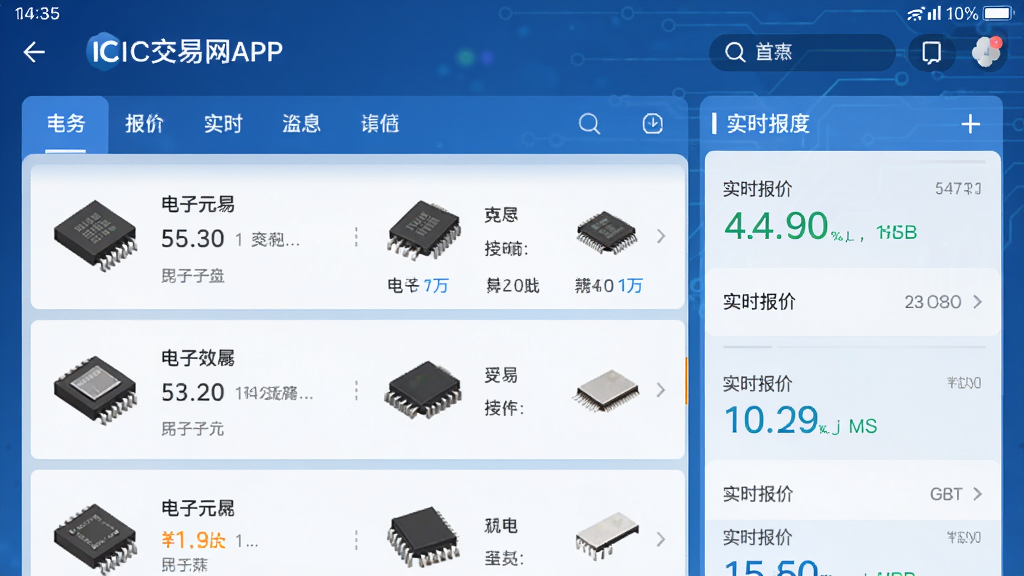Image resolution: width=1024 pixels, height=576 pixels.
Task: Click the 克恩 label in first row
Action: pos(501,215)
